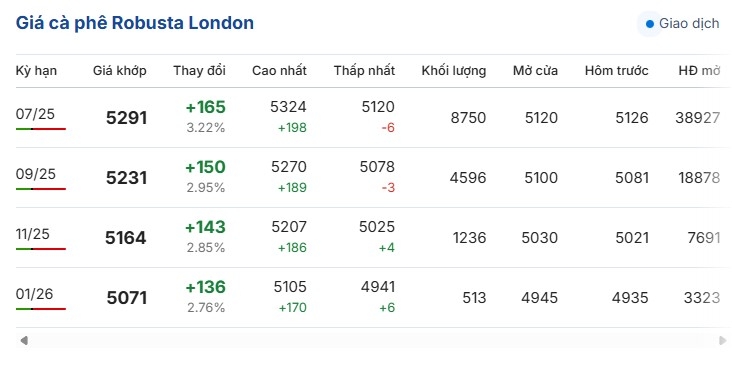Click the Cao nhất column header
This screenshot has width=732, height=369.
coord(279,71)
